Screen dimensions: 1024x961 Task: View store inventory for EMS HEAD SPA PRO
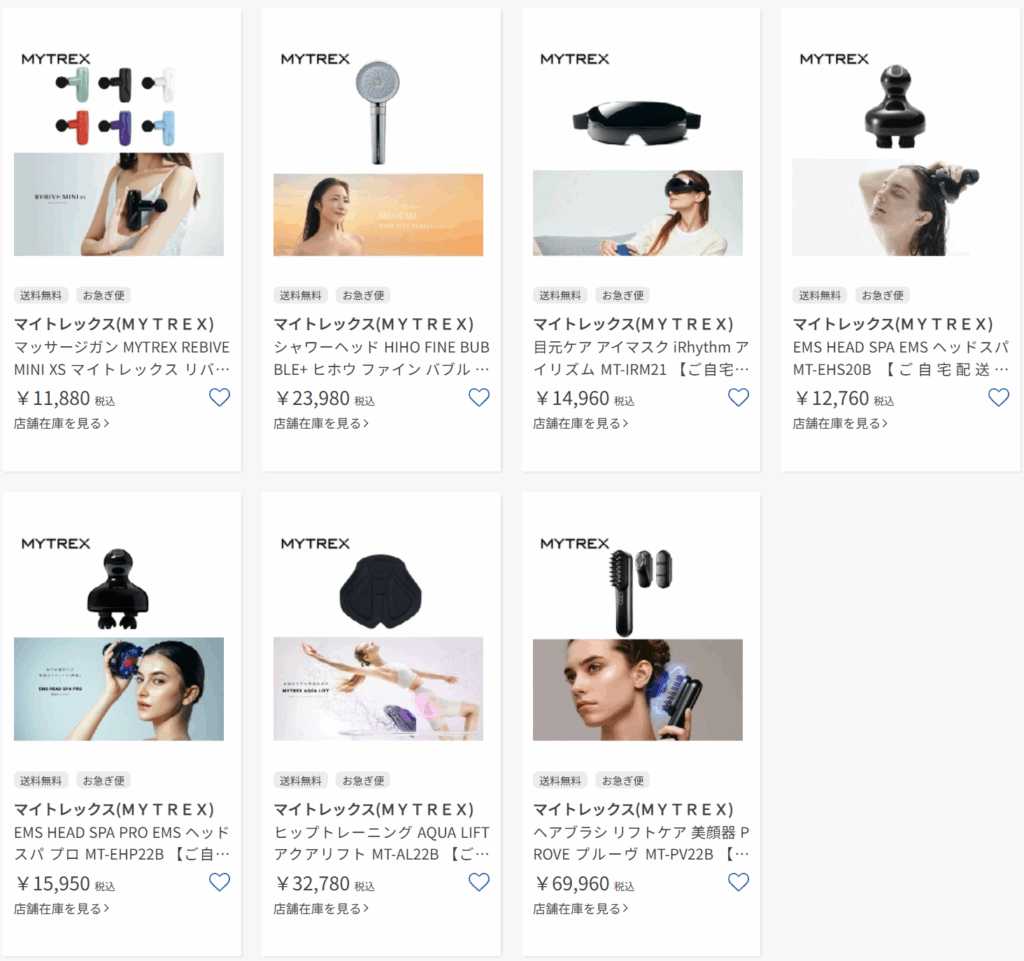[61, 909]
